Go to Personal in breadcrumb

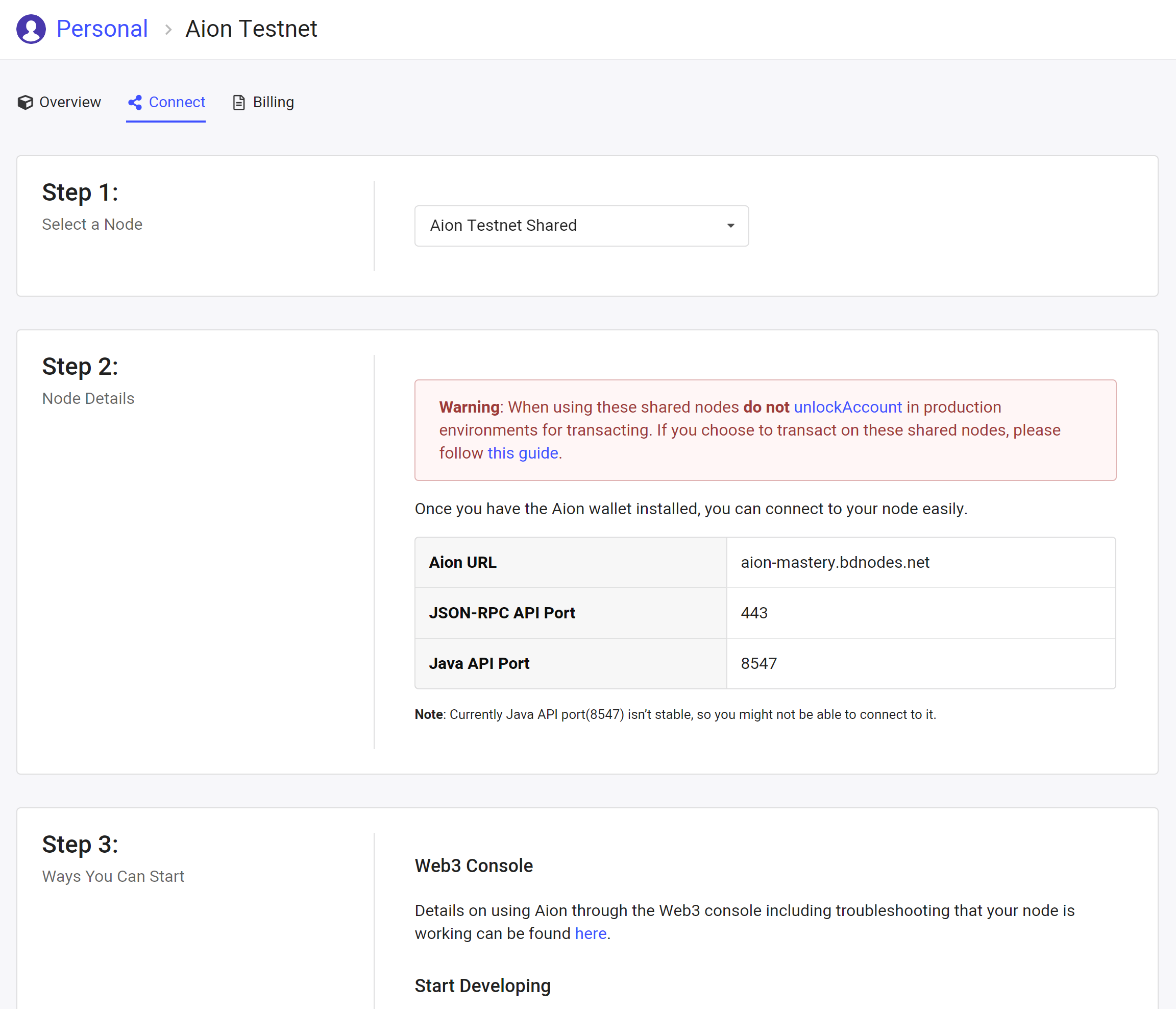102,29
